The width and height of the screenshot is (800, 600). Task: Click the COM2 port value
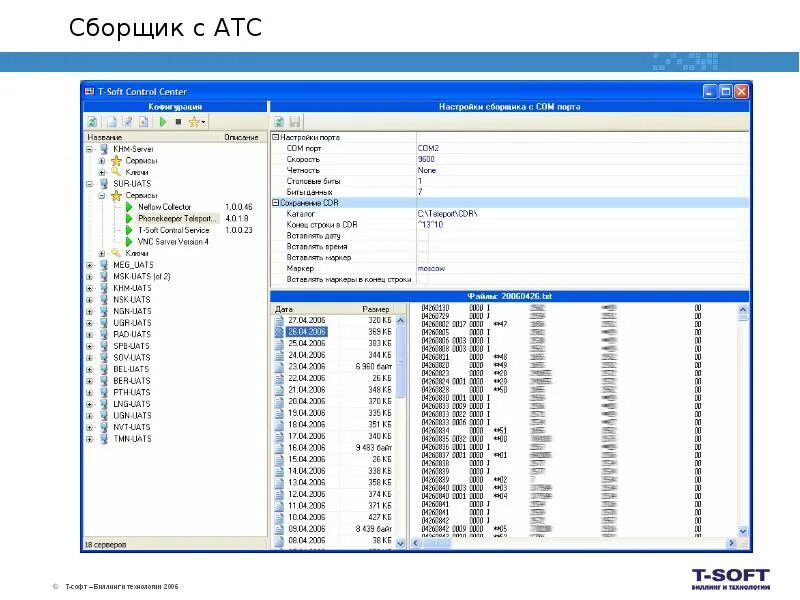click(428, 148)
